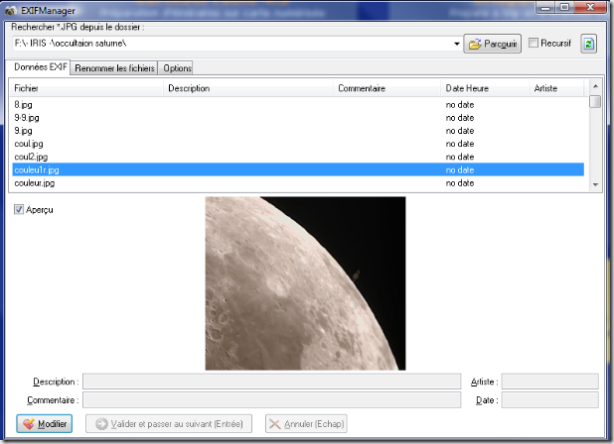Click the Parcourir folder browse button
The image size is (614, 444).
click(493, 45)
